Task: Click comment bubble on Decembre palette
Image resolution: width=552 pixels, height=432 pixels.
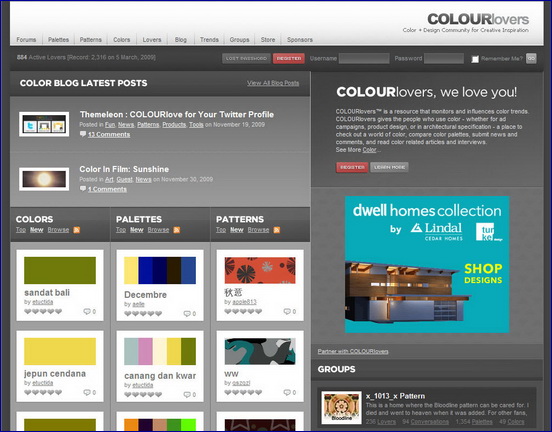Action: 187,313
